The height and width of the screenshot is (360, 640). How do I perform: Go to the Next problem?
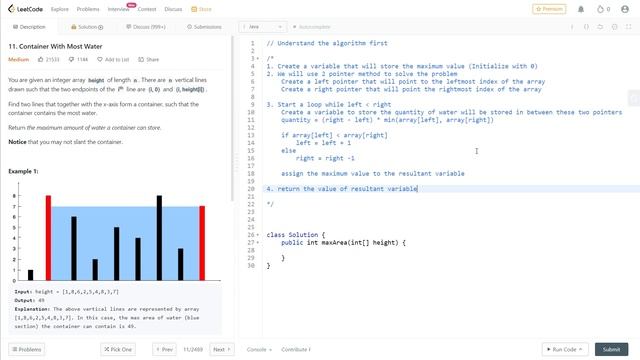[222, 349]
